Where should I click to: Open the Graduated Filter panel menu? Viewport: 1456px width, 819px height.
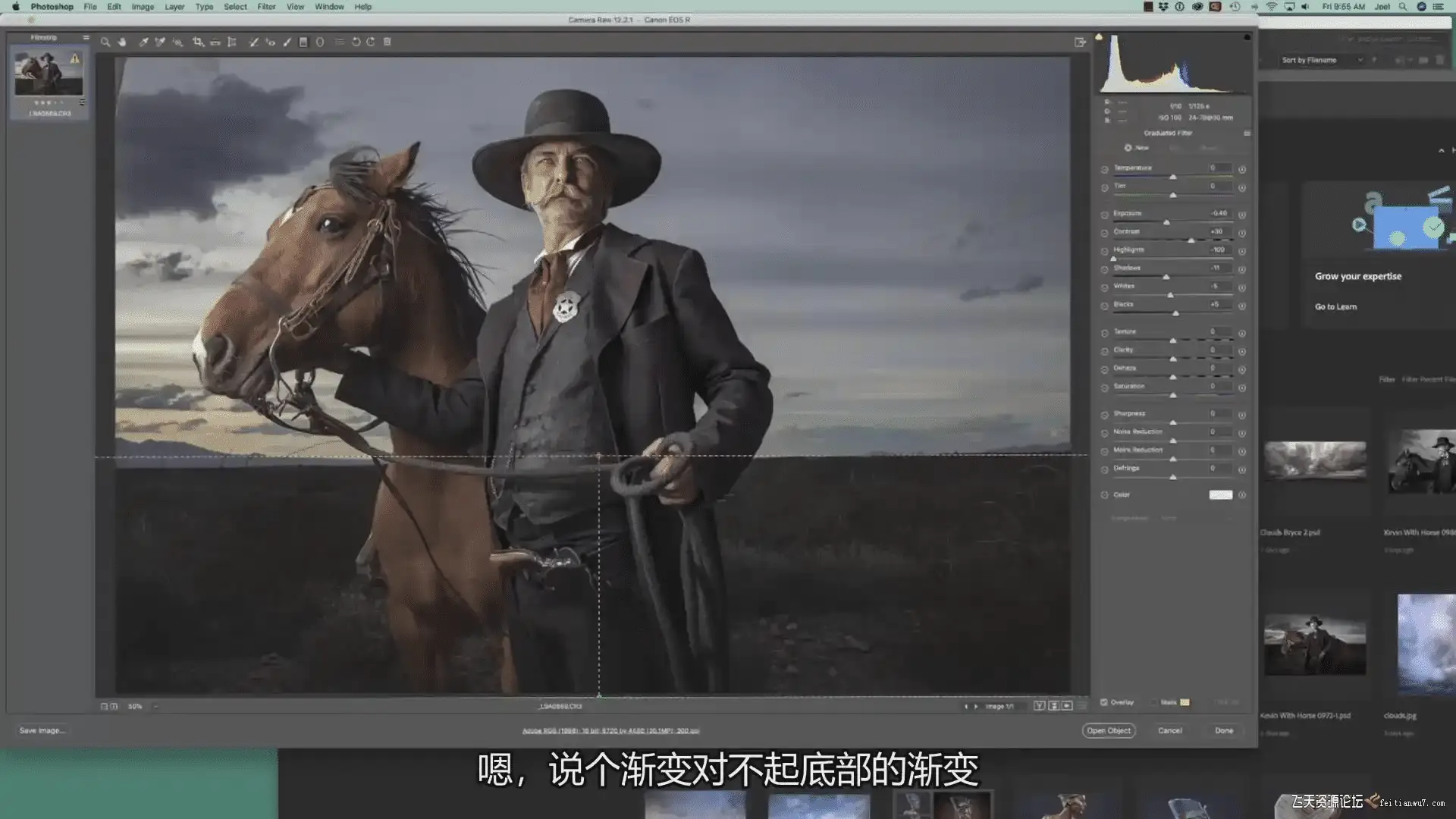pyautogui.click(x=1247, y=133)
